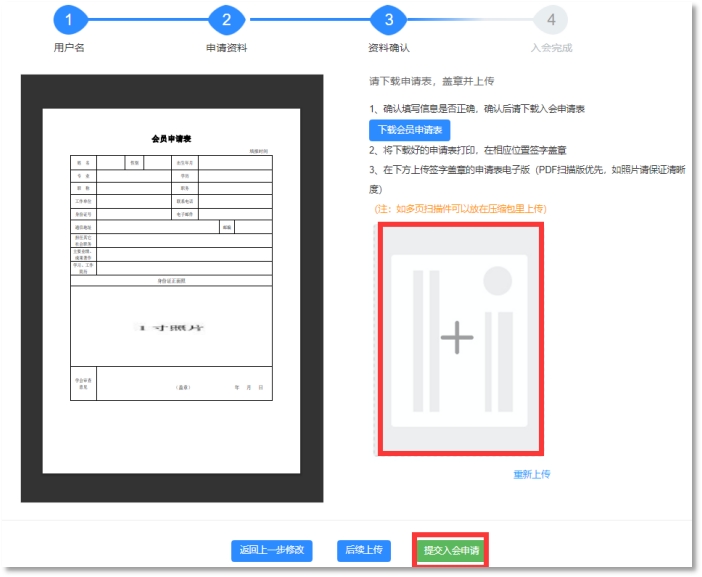Click the 用户名 step label
The width and height of the screenshot is (702, 577).
pos(69,47)
